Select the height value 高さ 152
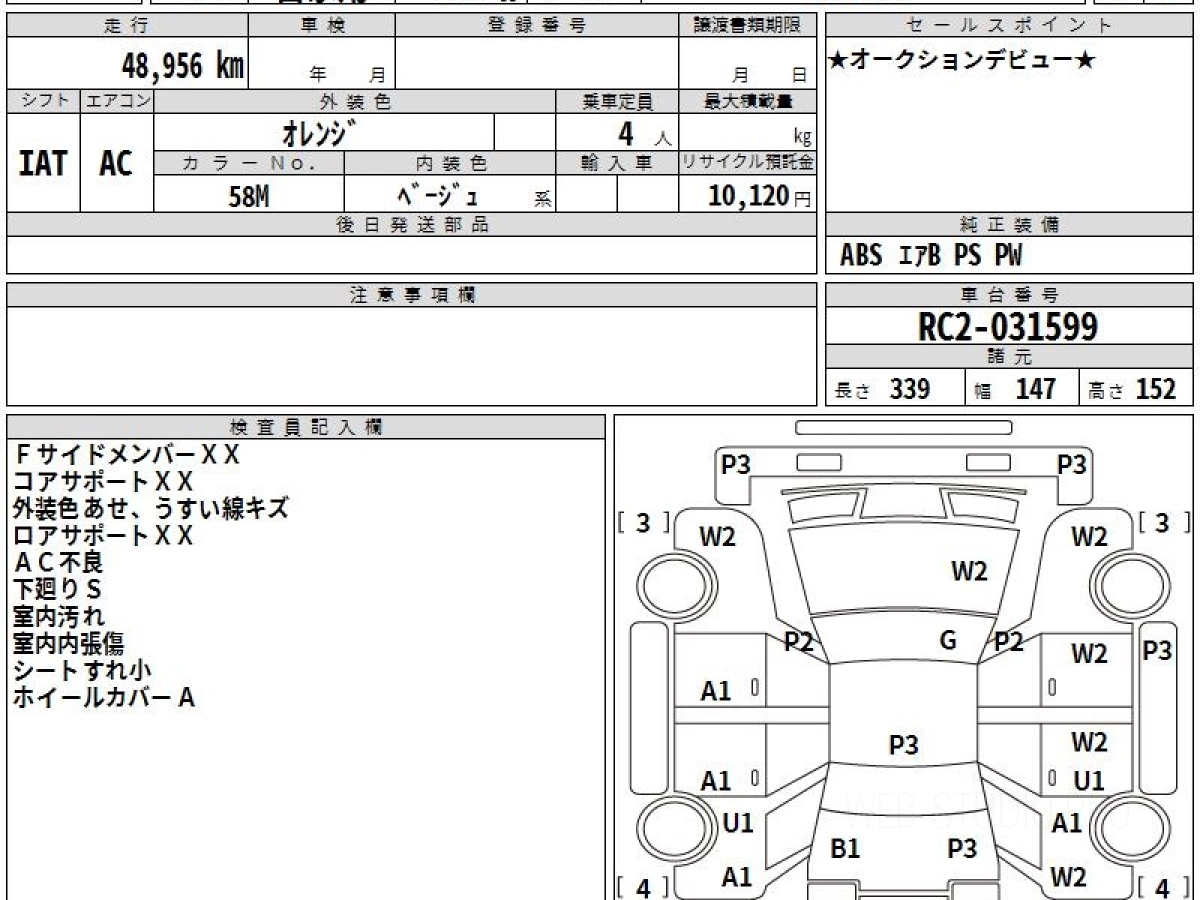This screenshot has width=1200, height=900. (1133, 389)
